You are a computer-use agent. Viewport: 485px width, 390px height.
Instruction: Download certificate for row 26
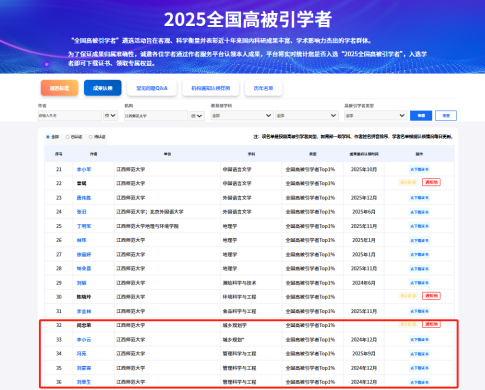coord(419,240)
